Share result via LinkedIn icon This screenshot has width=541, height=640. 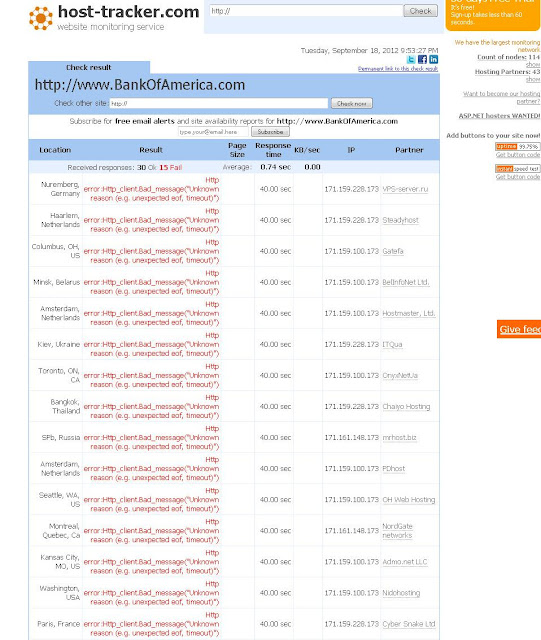433,60
